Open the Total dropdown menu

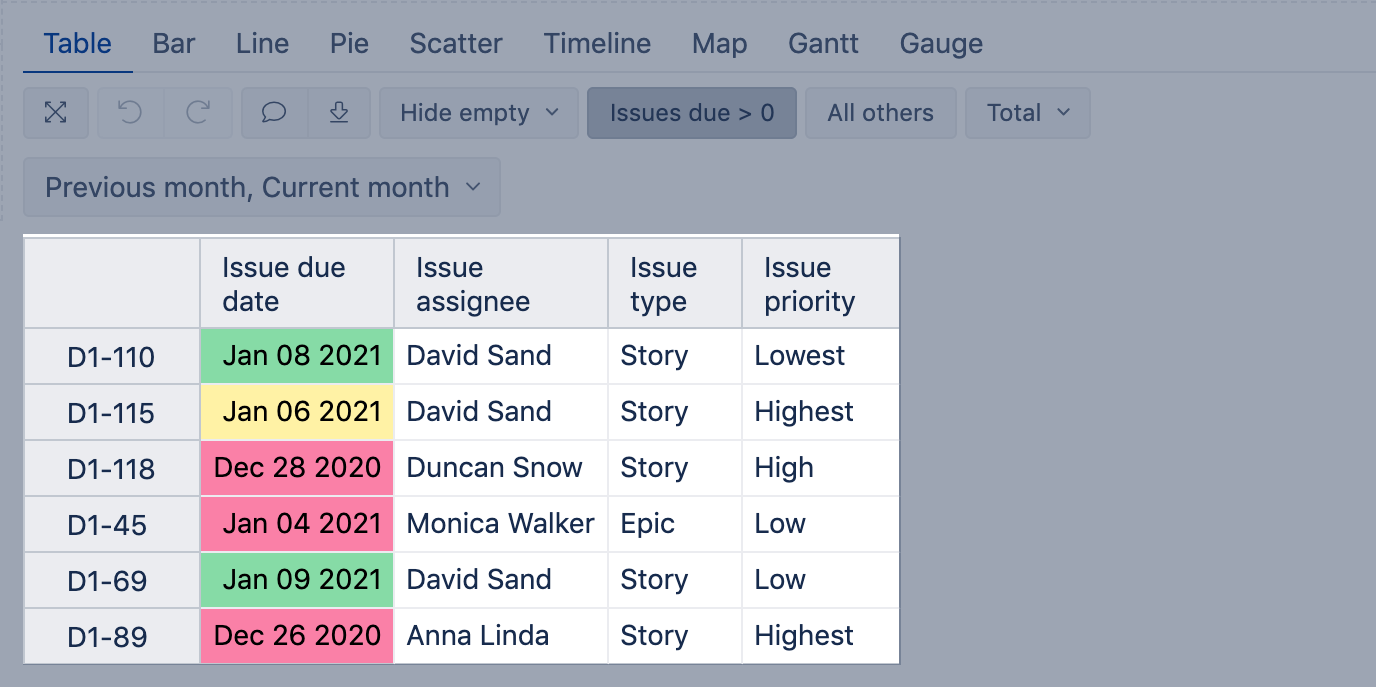pyautogui.click(x=1028, y=113)
